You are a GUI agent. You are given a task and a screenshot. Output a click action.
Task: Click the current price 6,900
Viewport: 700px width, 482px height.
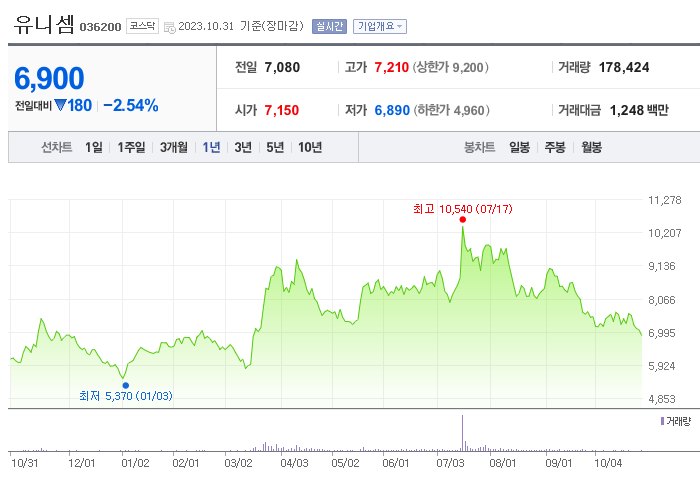49,79
